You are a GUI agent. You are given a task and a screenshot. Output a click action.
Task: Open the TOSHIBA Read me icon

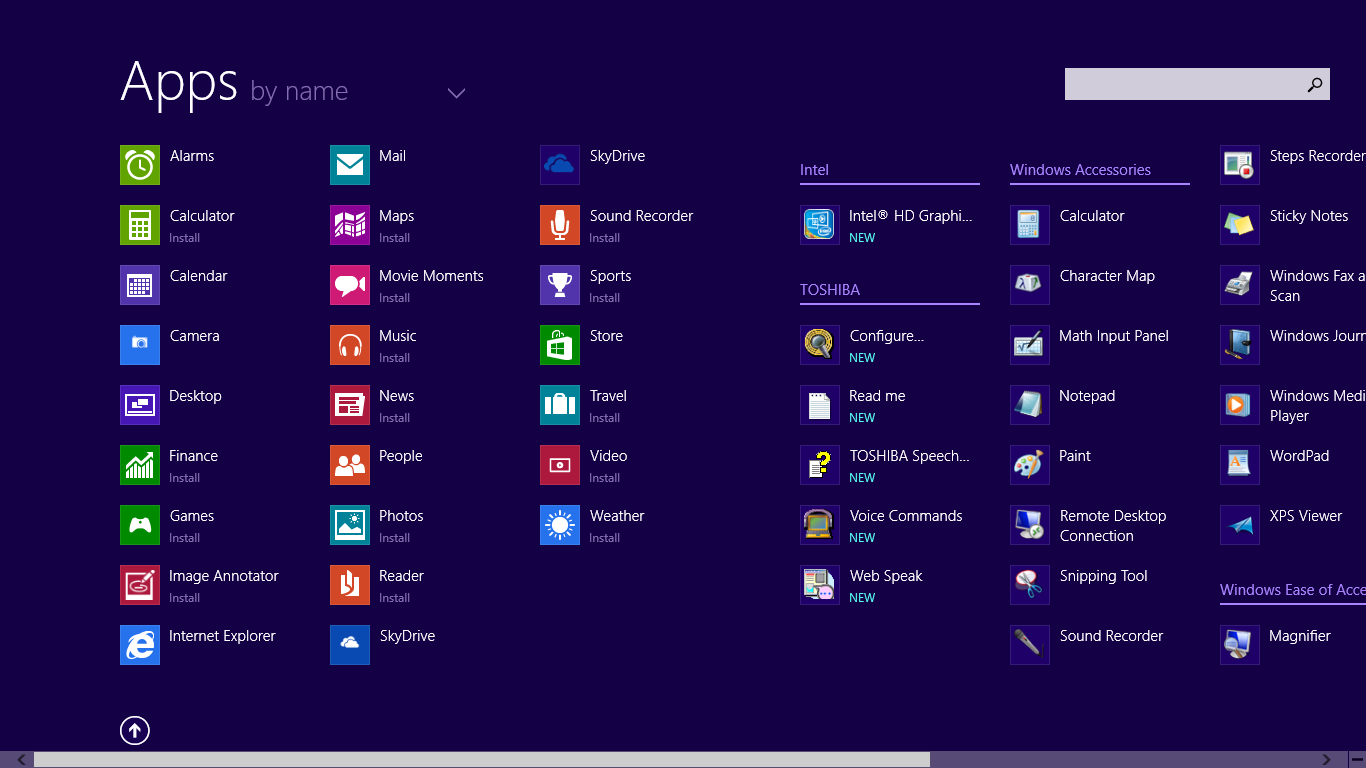click(820, 405)
